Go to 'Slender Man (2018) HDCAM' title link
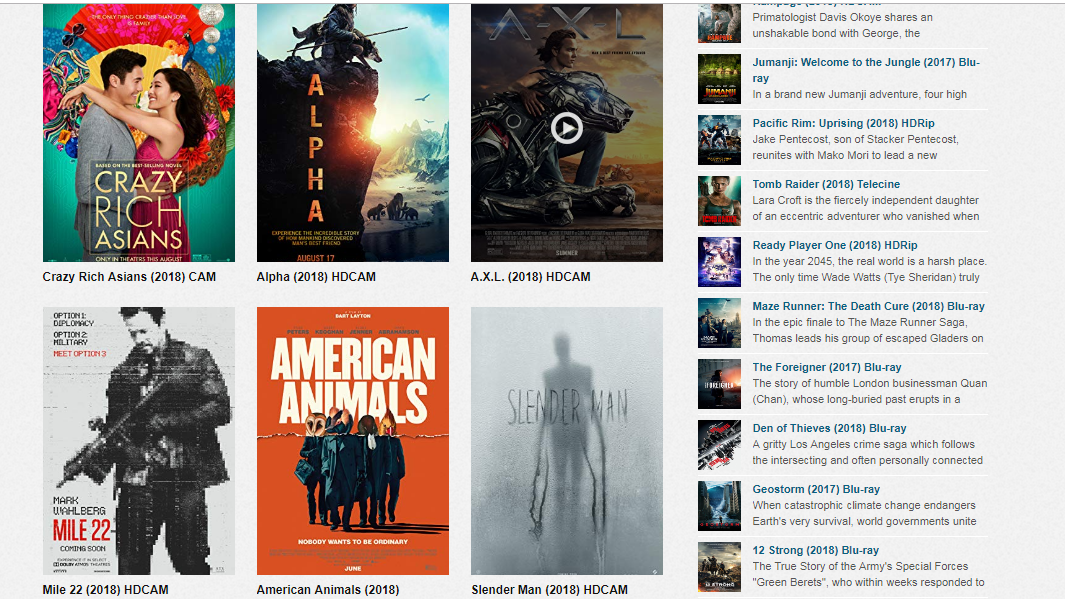This screenshot has width=1065, height=599. (x=549, y=589)
